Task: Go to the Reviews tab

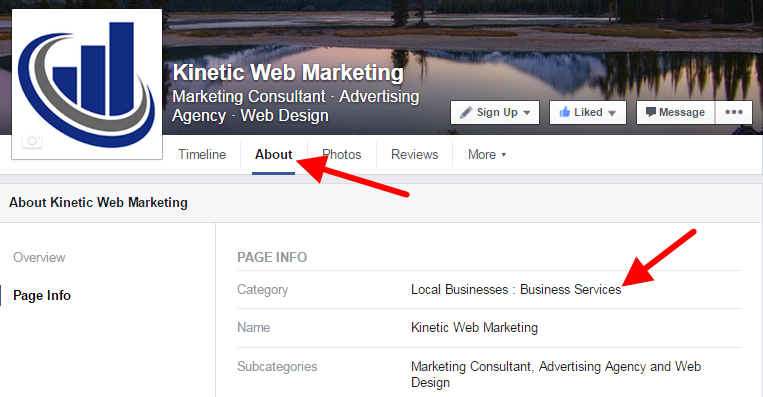Action: coord(415,155)
